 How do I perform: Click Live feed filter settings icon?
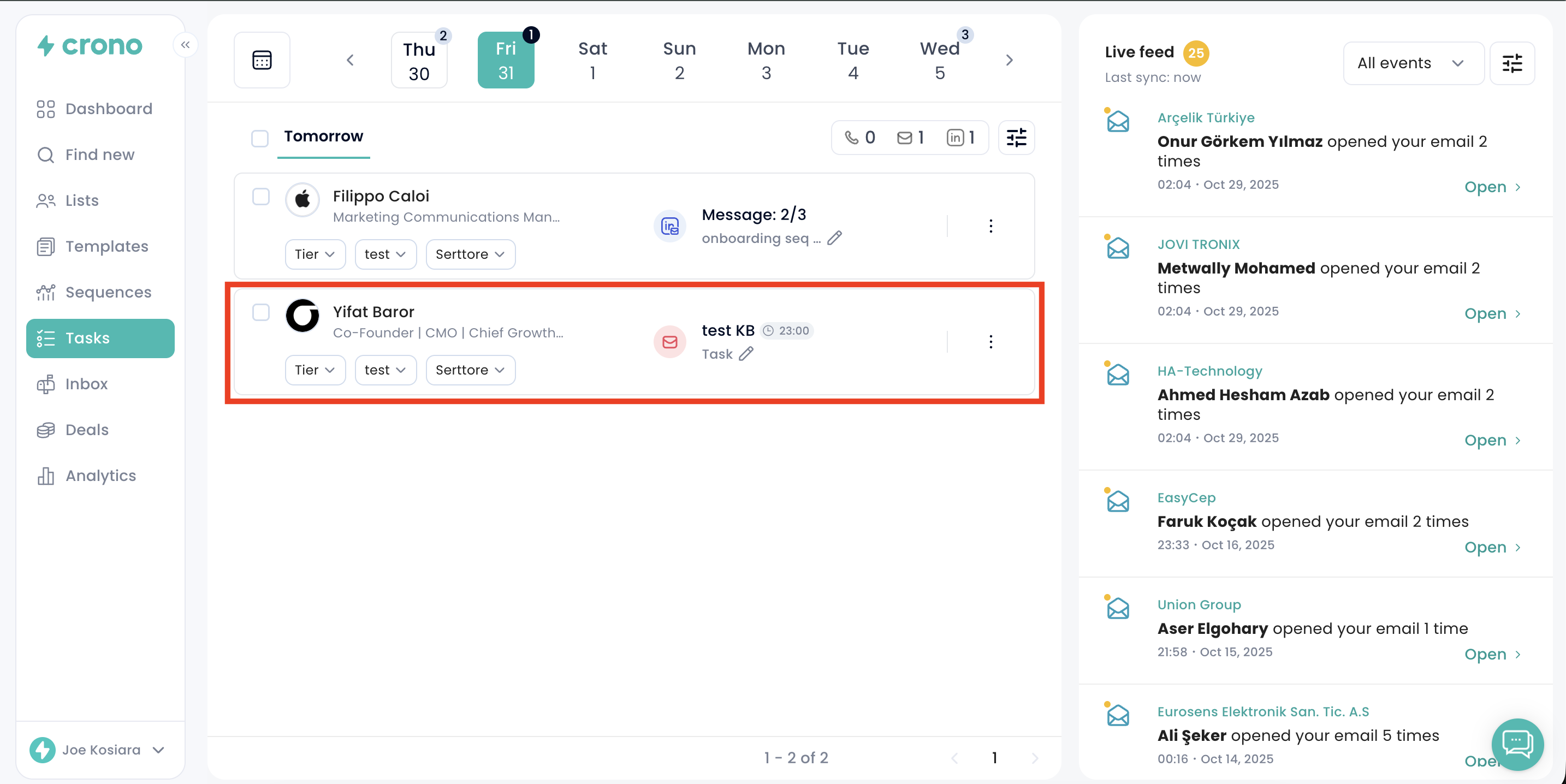pyautogui.click(x=1511, y=63)
